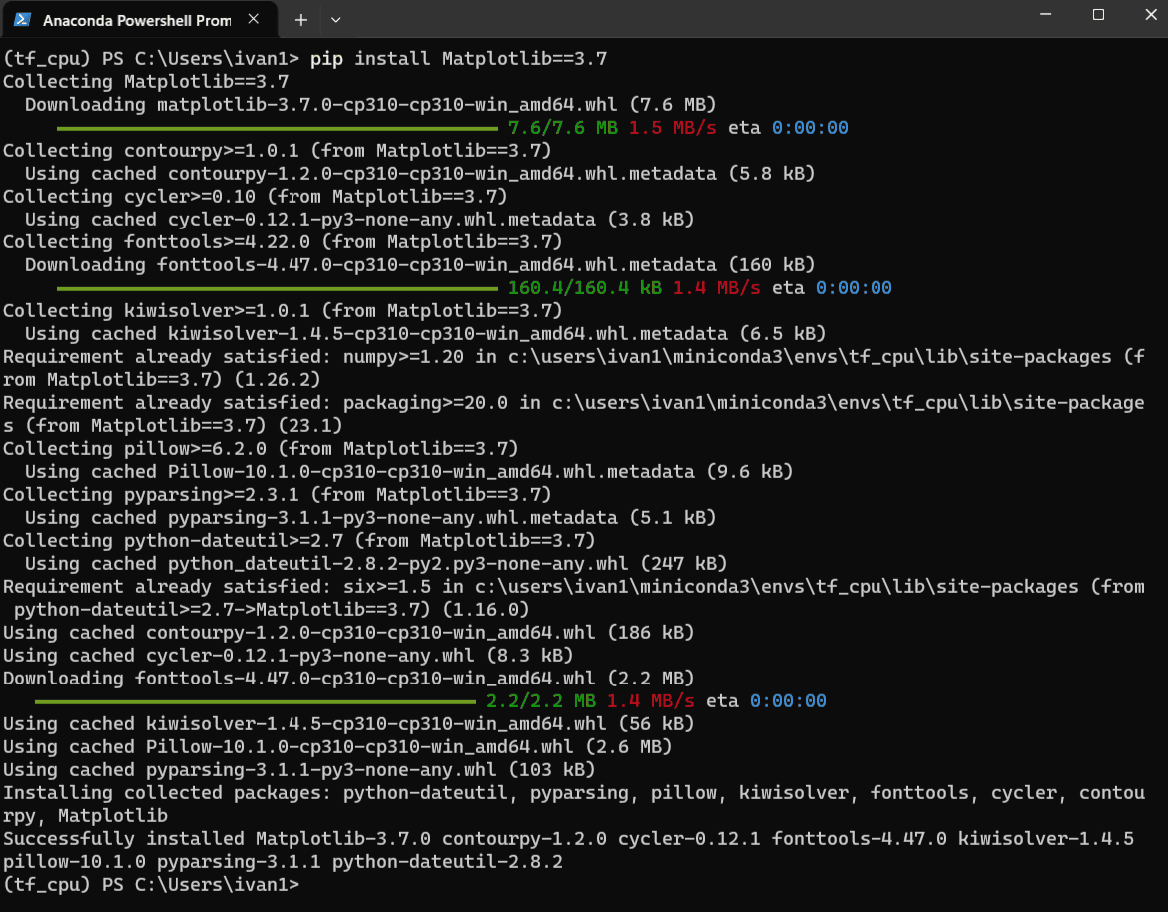Screen dimensions: 1168x912
Task: Click the 7.6/7.6 MB download progress bar
Action: 277,128
